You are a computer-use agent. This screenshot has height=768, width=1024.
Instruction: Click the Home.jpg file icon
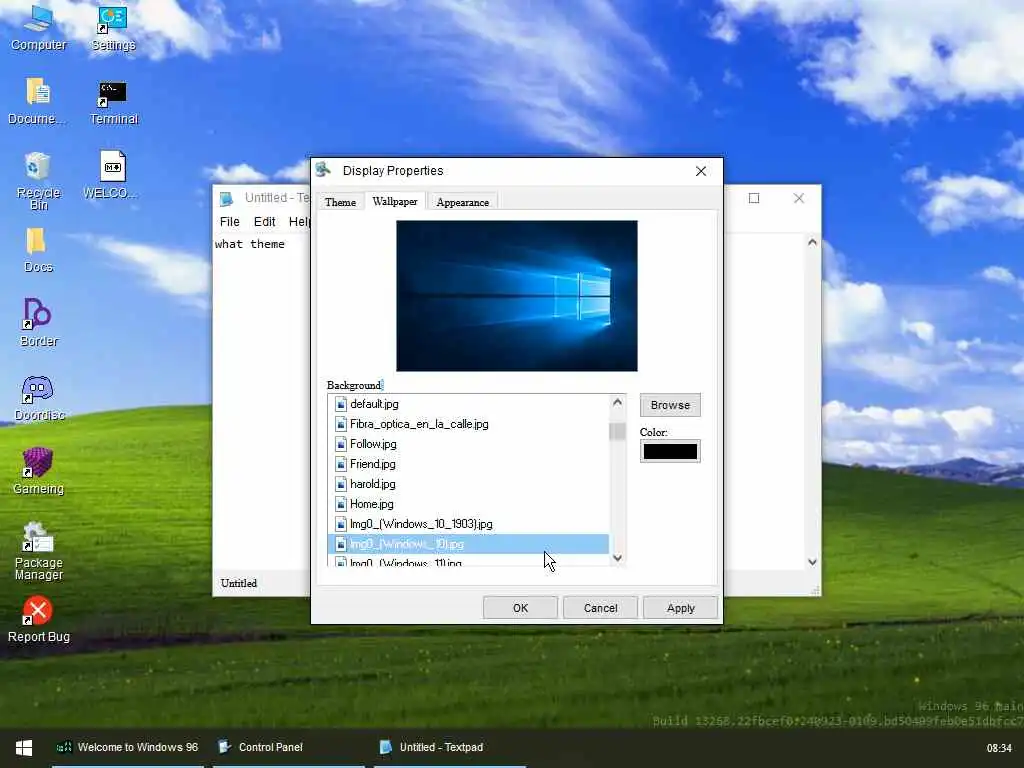[340, 504]
